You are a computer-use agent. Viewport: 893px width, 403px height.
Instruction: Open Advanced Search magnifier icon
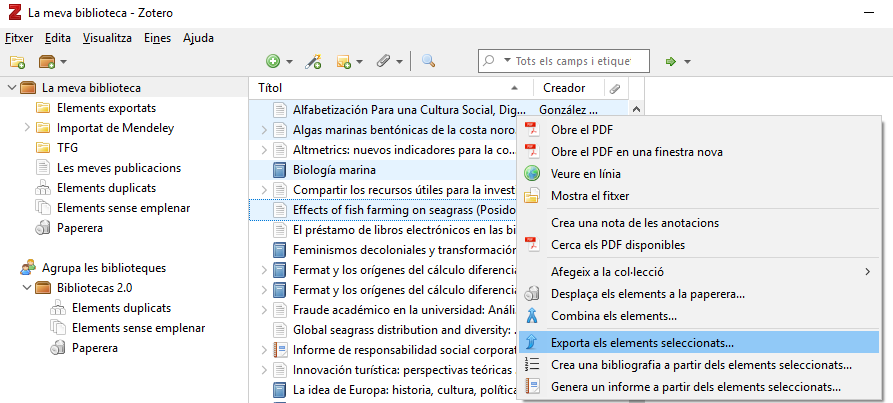tap(428, 61)
